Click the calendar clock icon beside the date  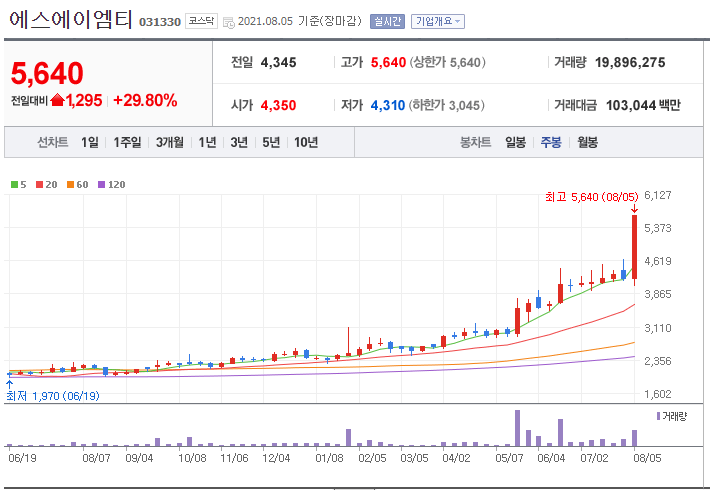pyautogui.click(x=229, y=22)
